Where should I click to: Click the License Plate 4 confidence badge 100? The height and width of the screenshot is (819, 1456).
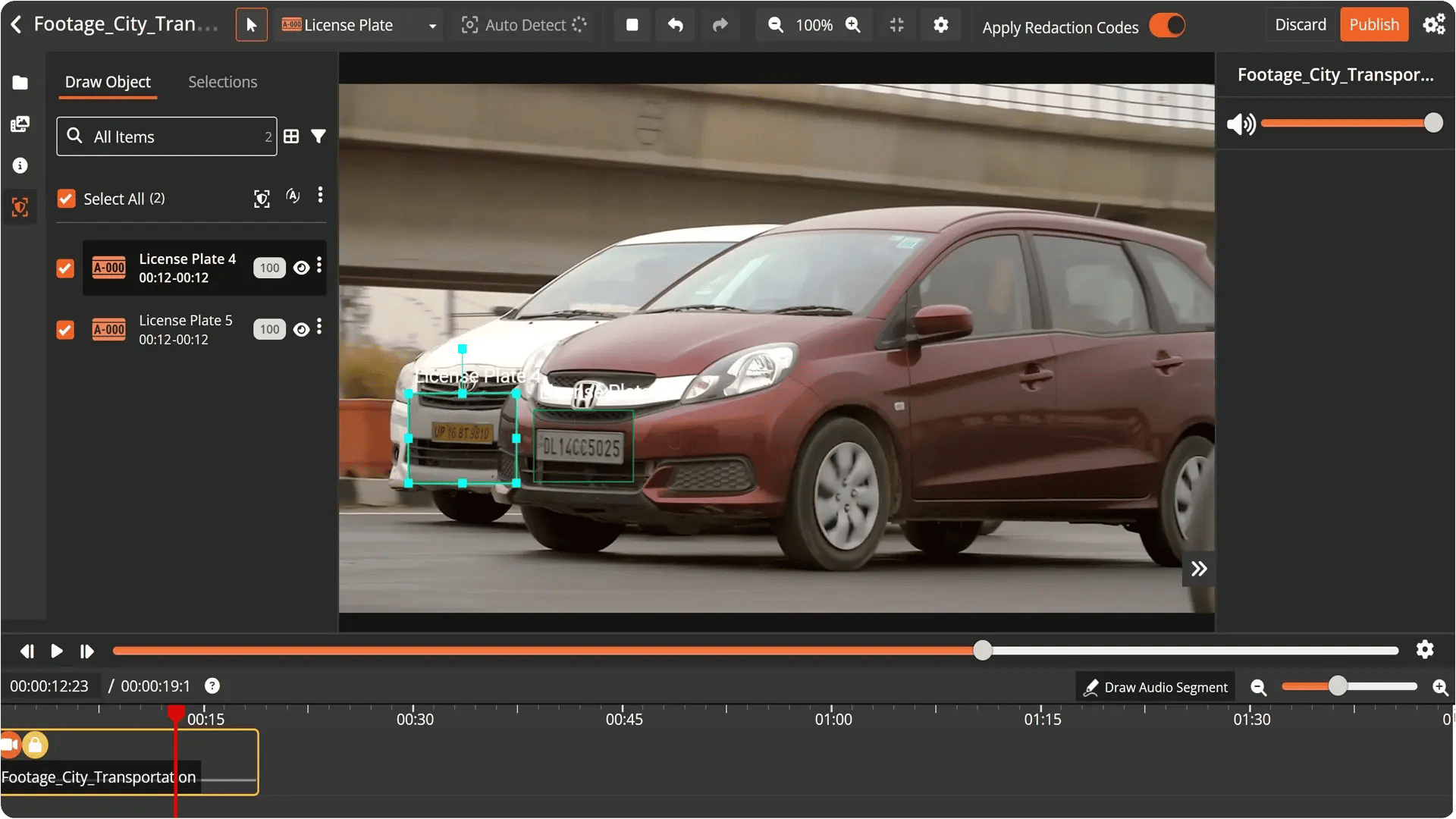point(269,268)
